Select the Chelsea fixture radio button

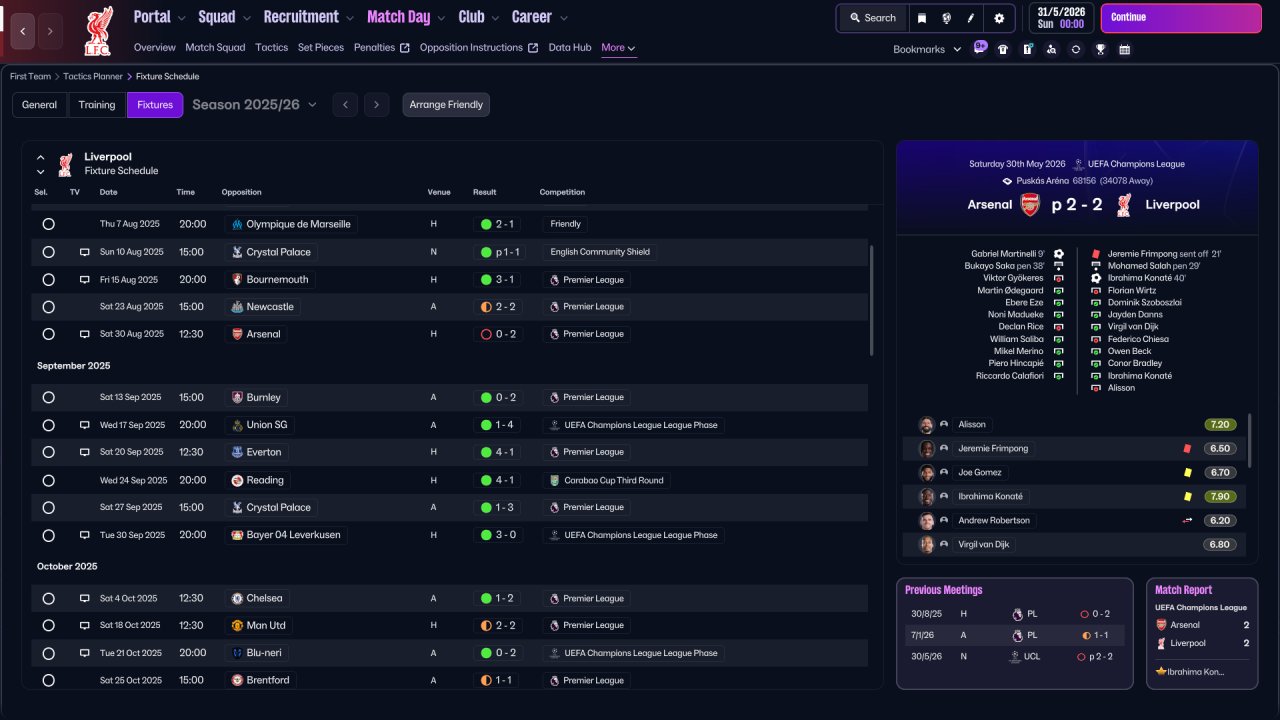[x=48, y=598]
